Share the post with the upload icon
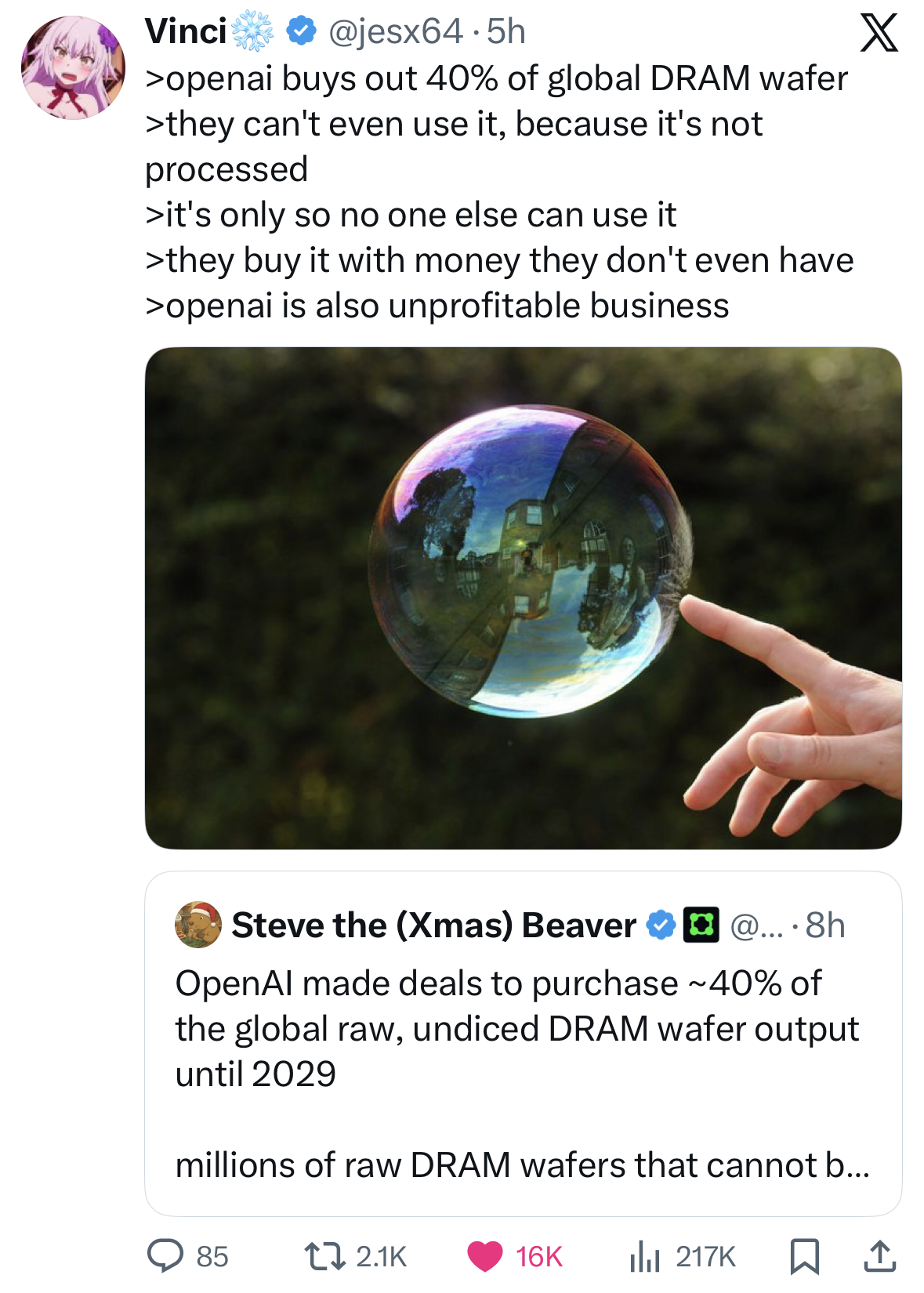Screen dimensions: 924x1293 click(879, 1255)
